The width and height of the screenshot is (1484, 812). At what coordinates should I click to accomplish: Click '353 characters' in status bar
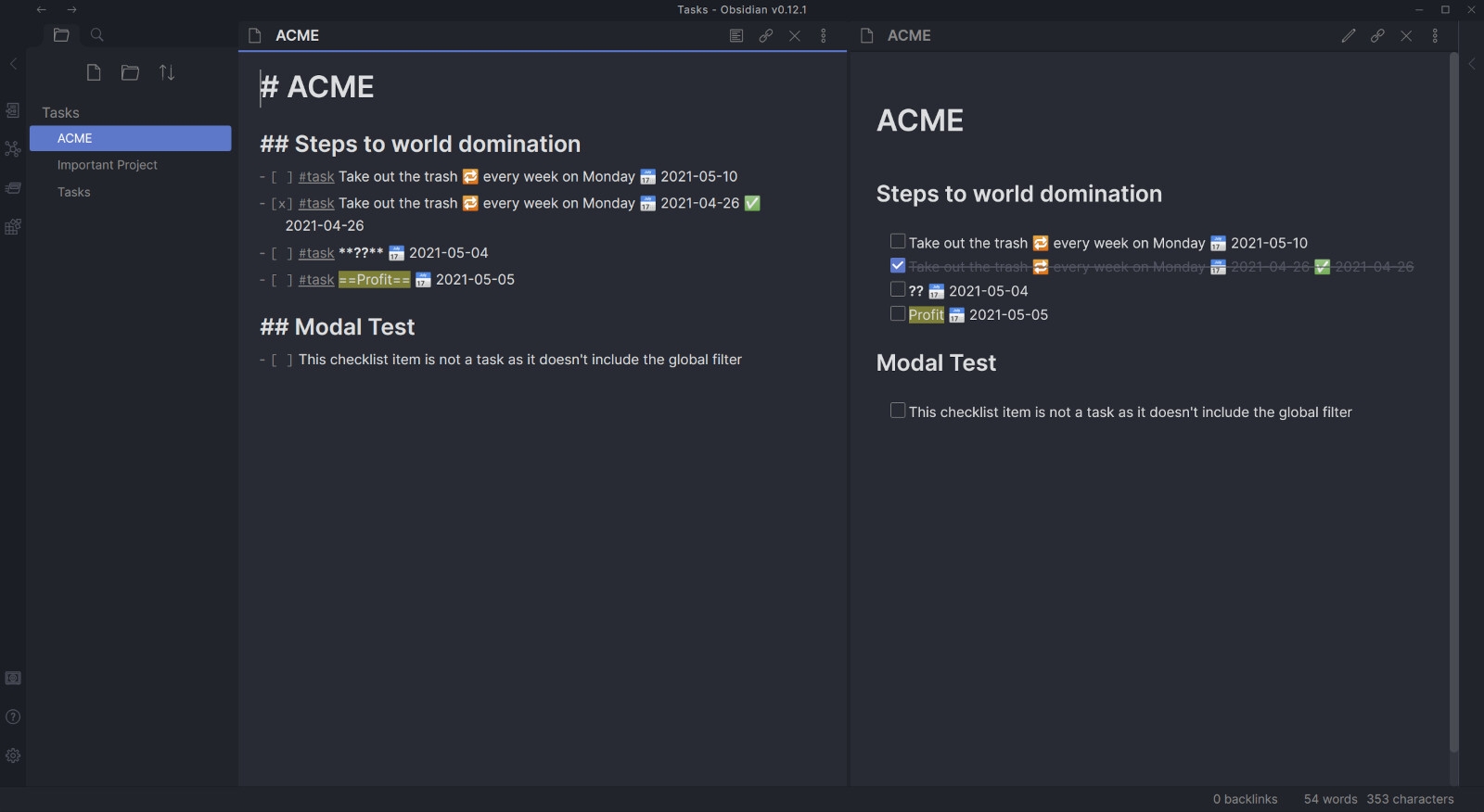click(x=1410, y=799)
